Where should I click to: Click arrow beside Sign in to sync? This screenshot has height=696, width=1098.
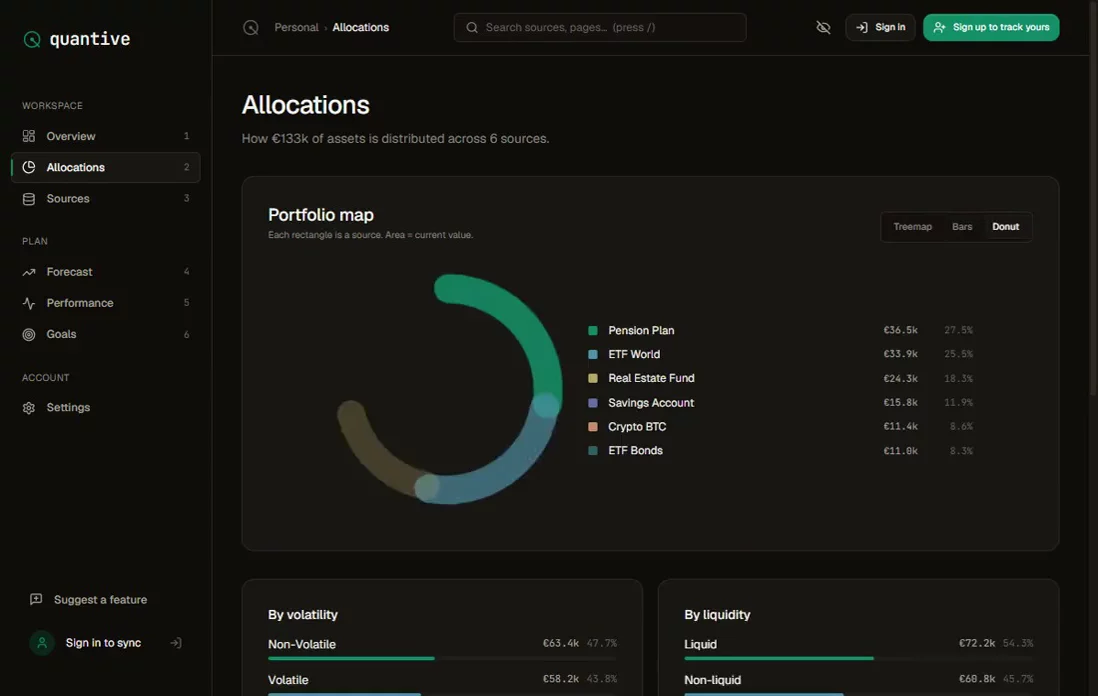click(176, 643)
